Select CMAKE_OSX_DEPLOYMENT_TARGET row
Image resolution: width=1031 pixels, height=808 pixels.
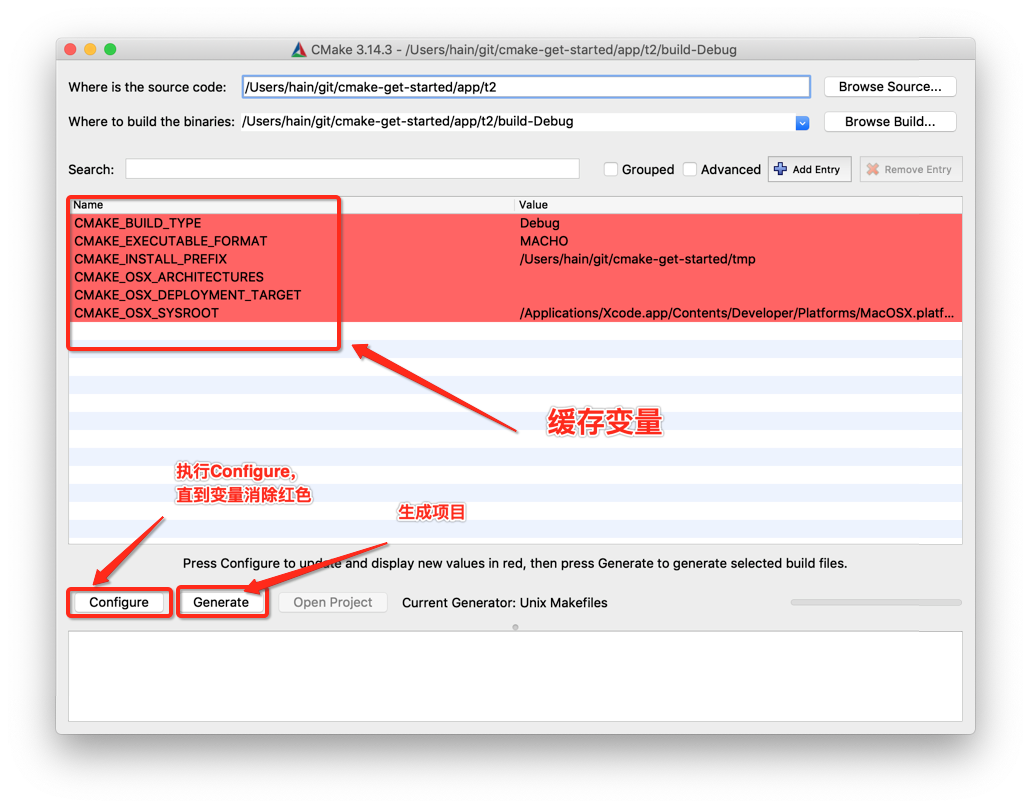click(x=516, y=295)
